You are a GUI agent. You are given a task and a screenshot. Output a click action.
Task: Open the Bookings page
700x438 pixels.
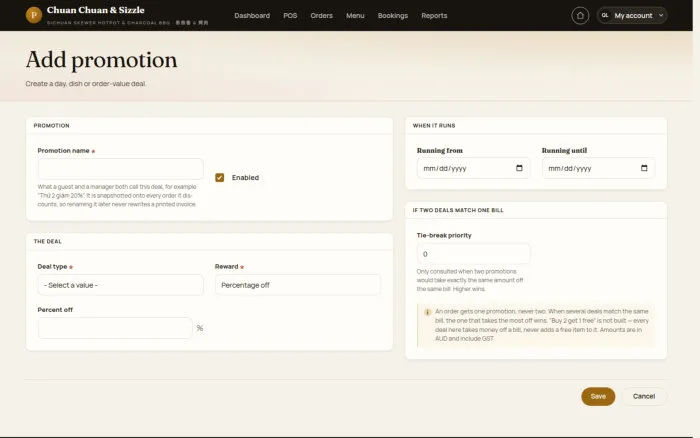point(392,16)
